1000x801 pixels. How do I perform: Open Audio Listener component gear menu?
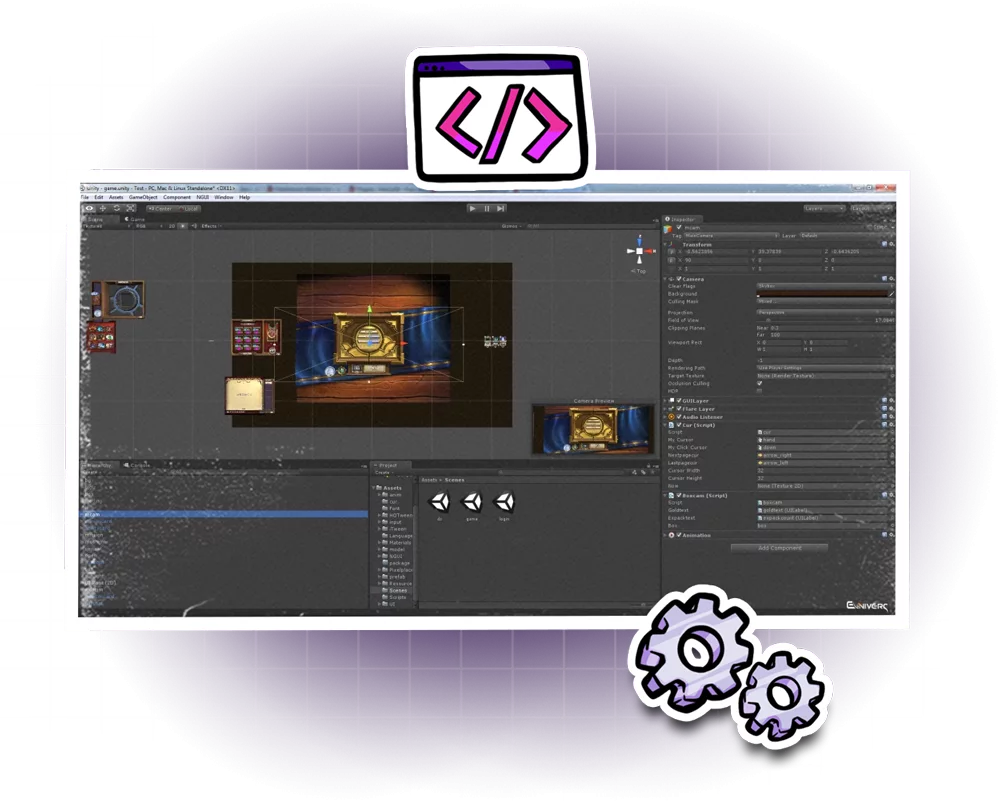tap(892, 416)
